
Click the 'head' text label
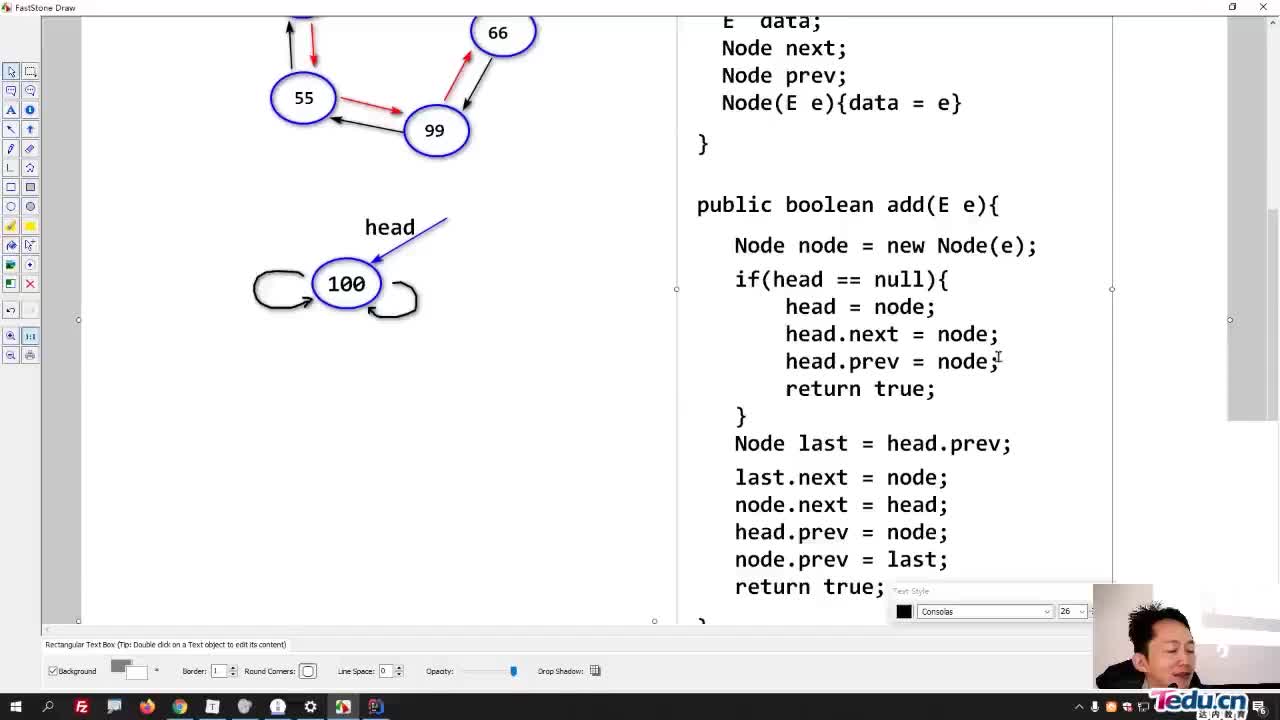pos(390,228)
